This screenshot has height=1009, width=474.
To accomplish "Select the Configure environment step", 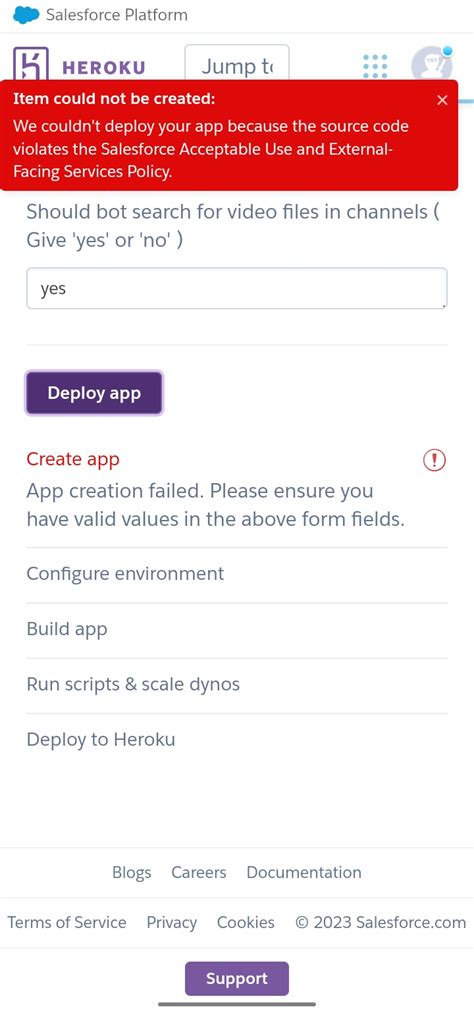I will coord(125,573).
